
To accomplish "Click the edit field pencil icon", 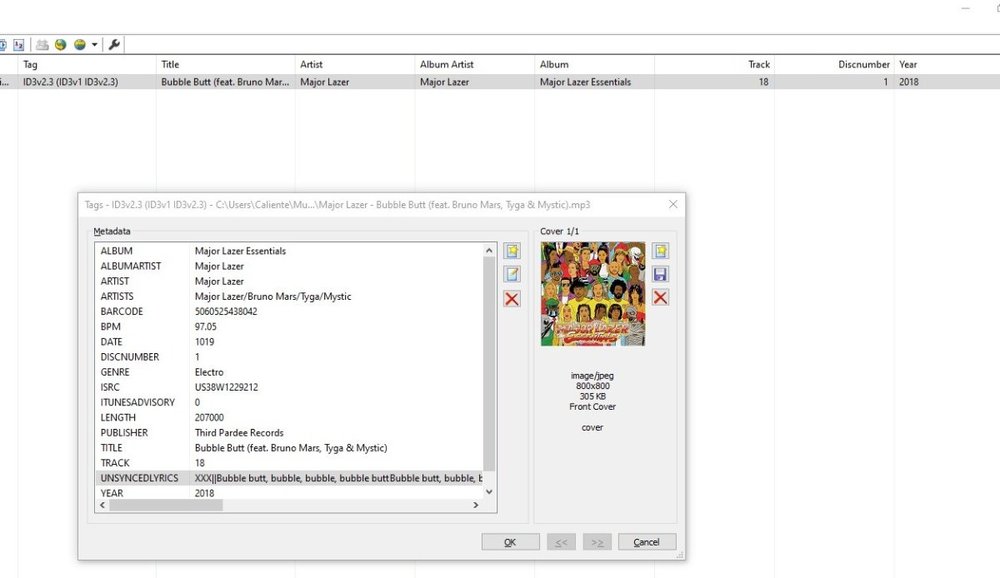I will pos(512,275).
